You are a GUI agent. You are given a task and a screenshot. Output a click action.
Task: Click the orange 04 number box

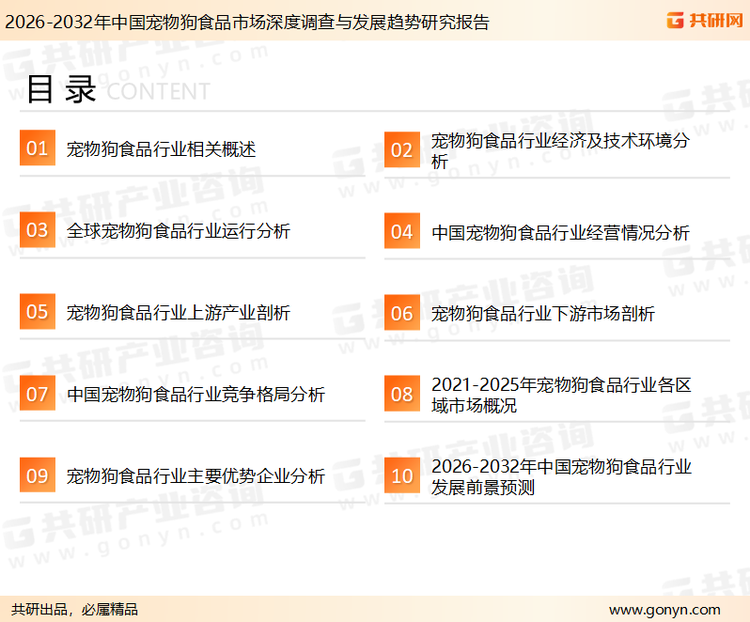[402, 231]
